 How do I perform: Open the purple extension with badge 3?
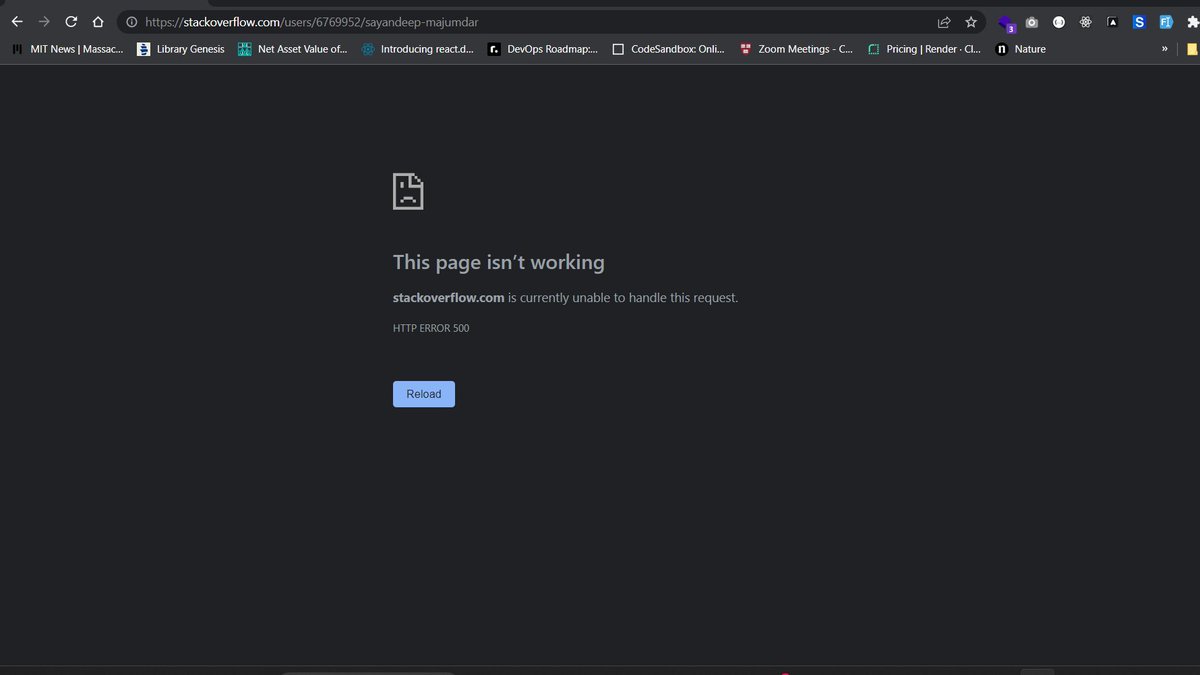pos(1007,23)
